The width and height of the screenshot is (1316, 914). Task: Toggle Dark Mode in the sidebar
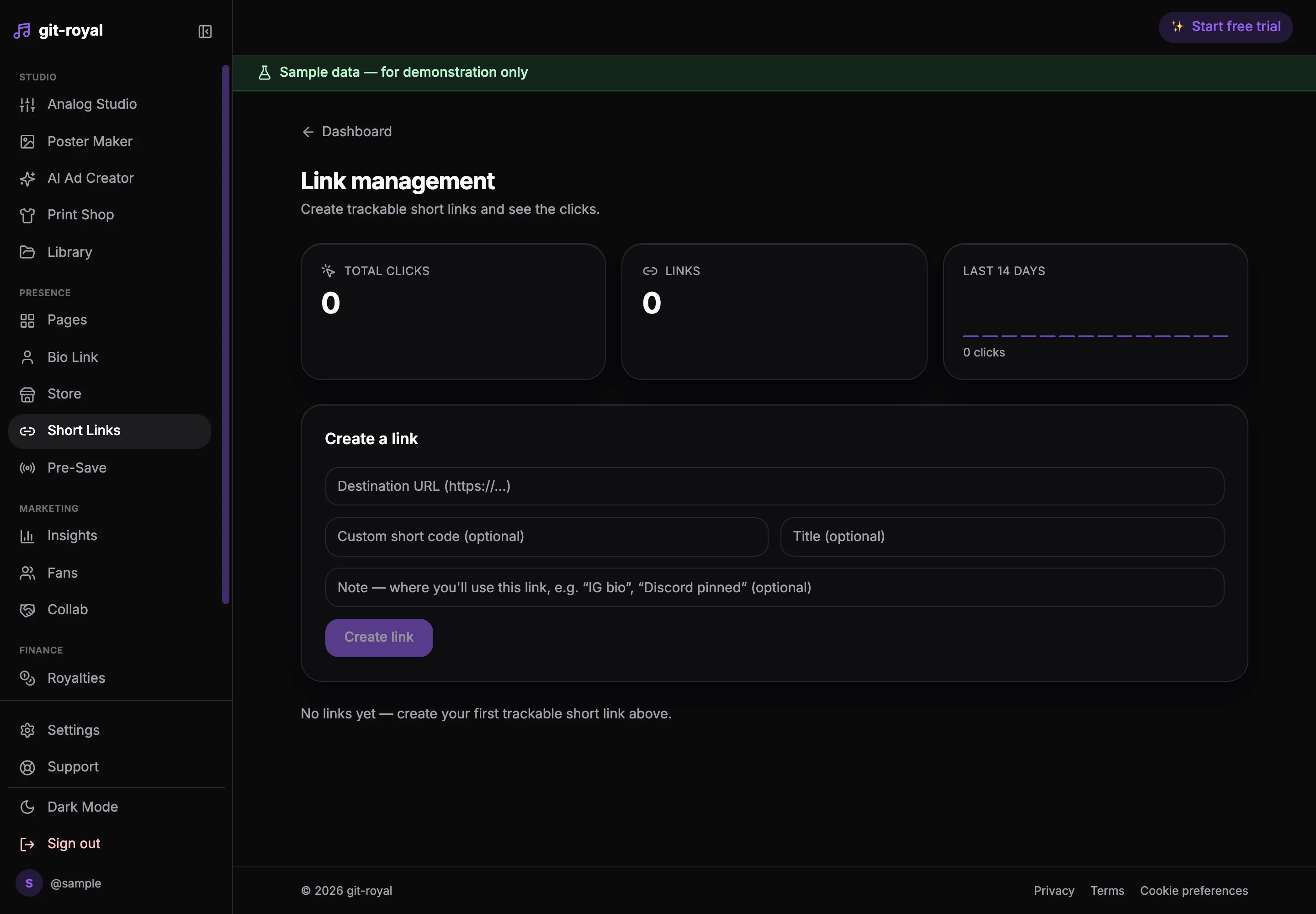(x=109, y=807)
